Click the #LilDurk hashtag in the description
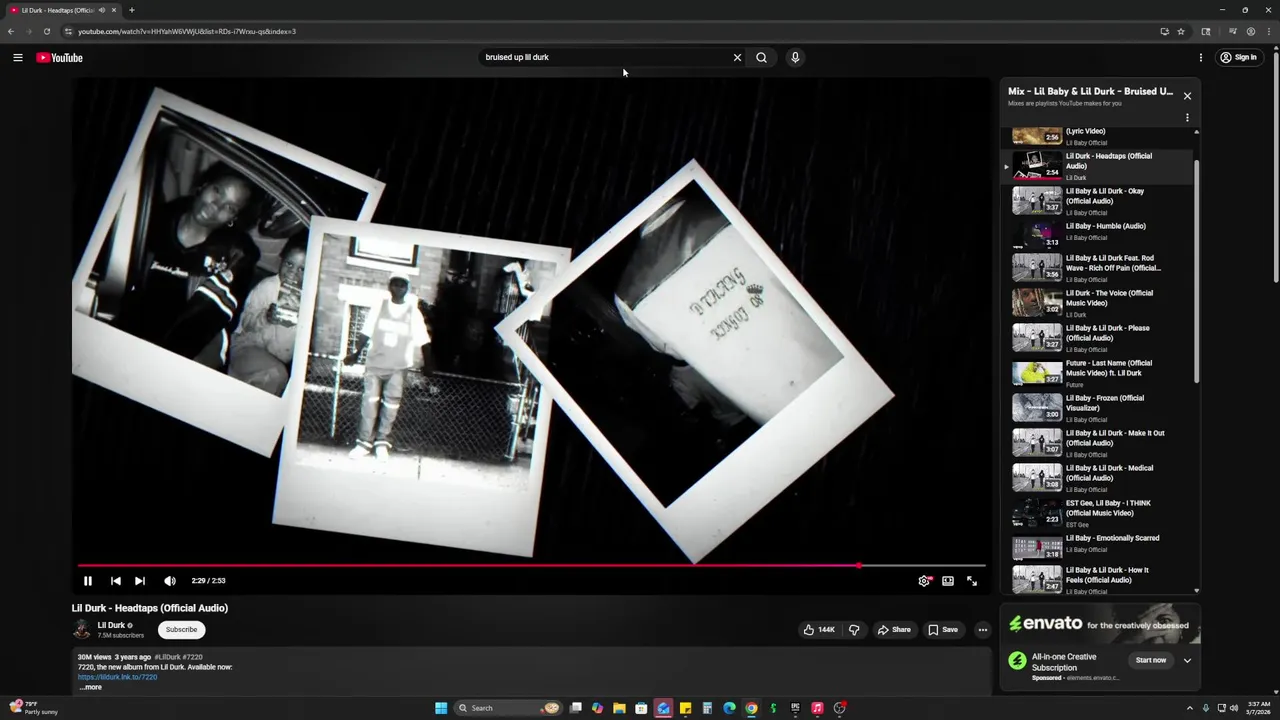1280x720 pixels. pos(167,657)
